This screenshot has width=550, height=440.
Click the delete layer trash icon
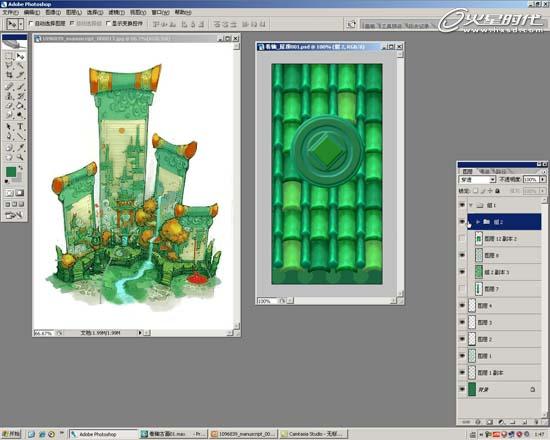(536, 422)
